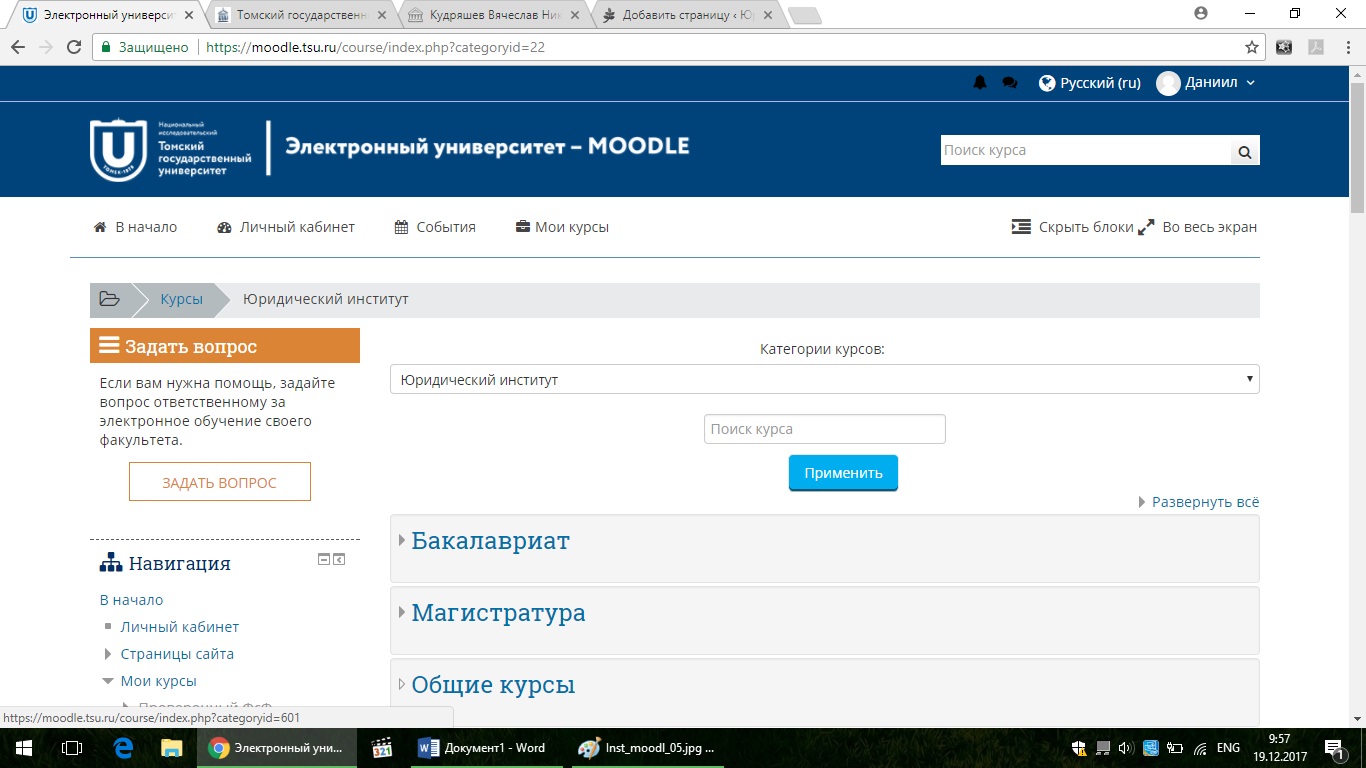Activate the Во весь экран arrows icon

click(1146, 226)
